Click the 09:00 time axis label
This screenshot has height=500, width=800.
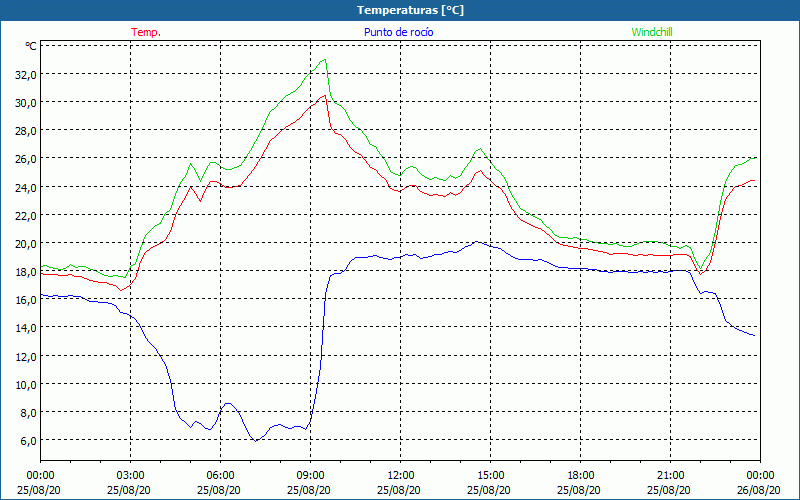pos(310,476)
